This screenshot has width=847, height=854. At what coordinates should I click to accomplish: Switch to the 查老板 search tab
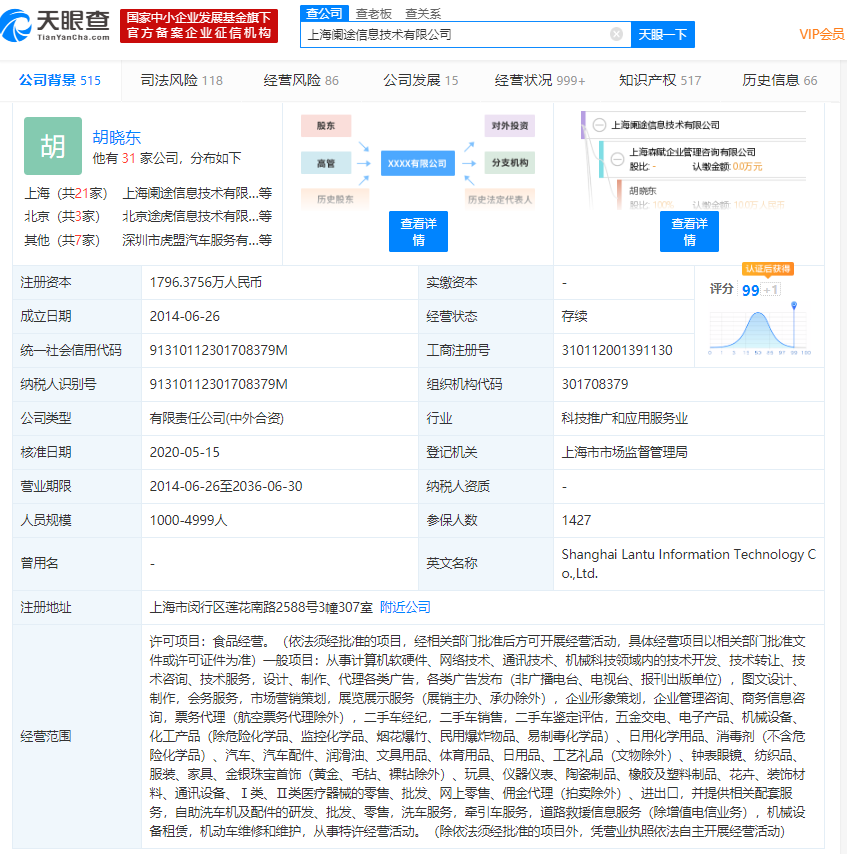[373, 13]
